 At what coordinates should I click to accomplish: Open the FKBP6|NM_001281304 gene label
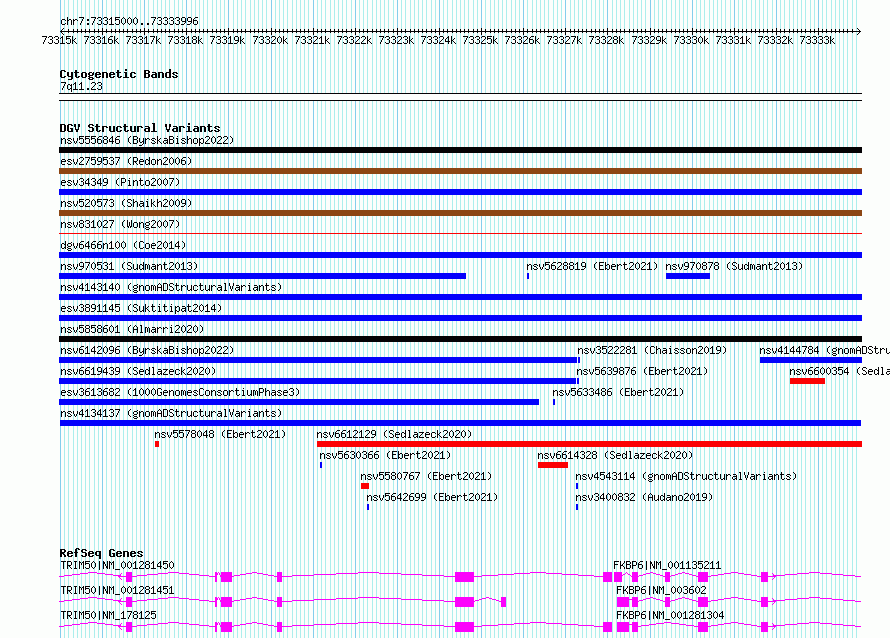coord(670,615)
